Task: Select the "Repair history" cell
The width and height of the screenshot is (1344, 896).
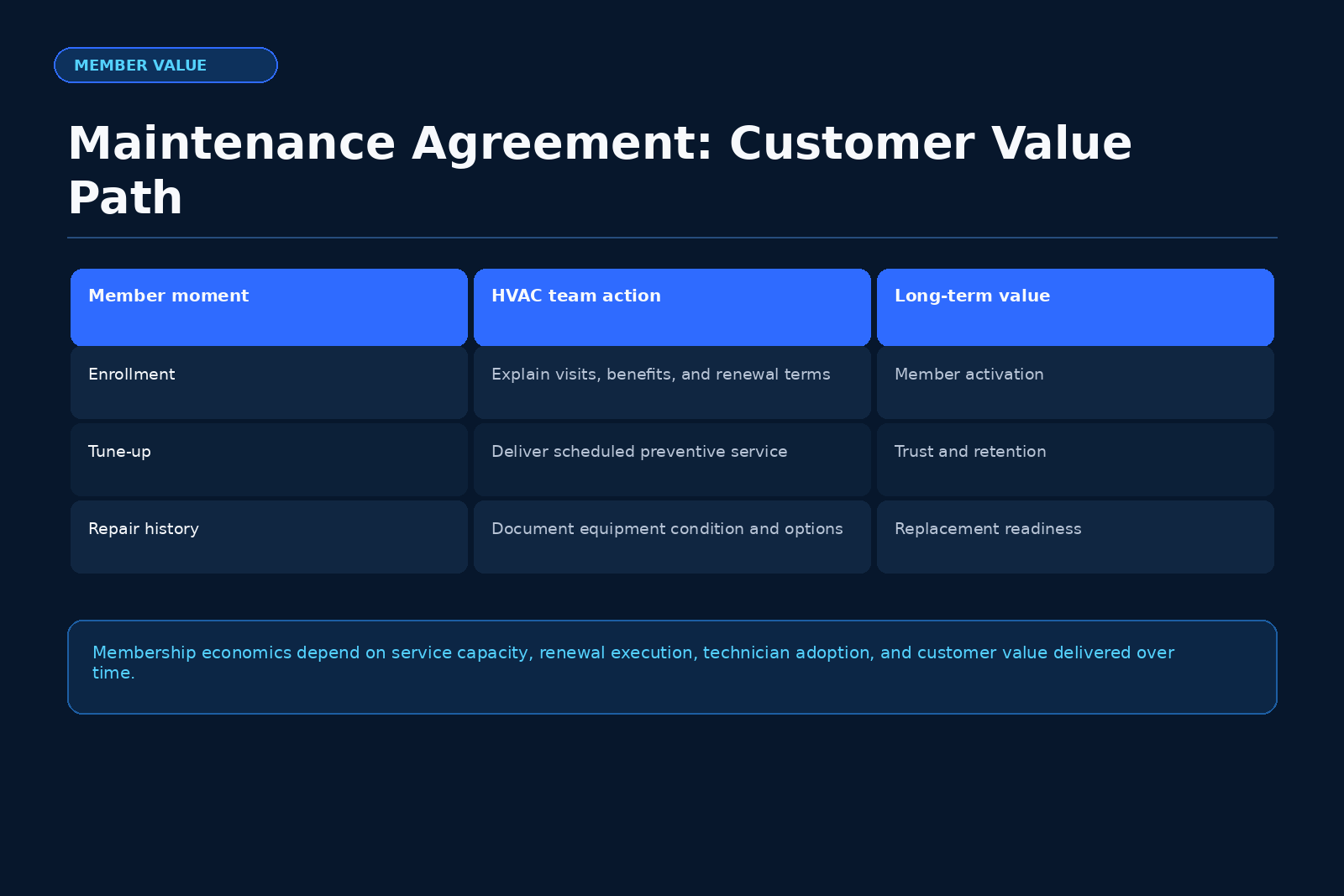Action: (x=269, y=537)
